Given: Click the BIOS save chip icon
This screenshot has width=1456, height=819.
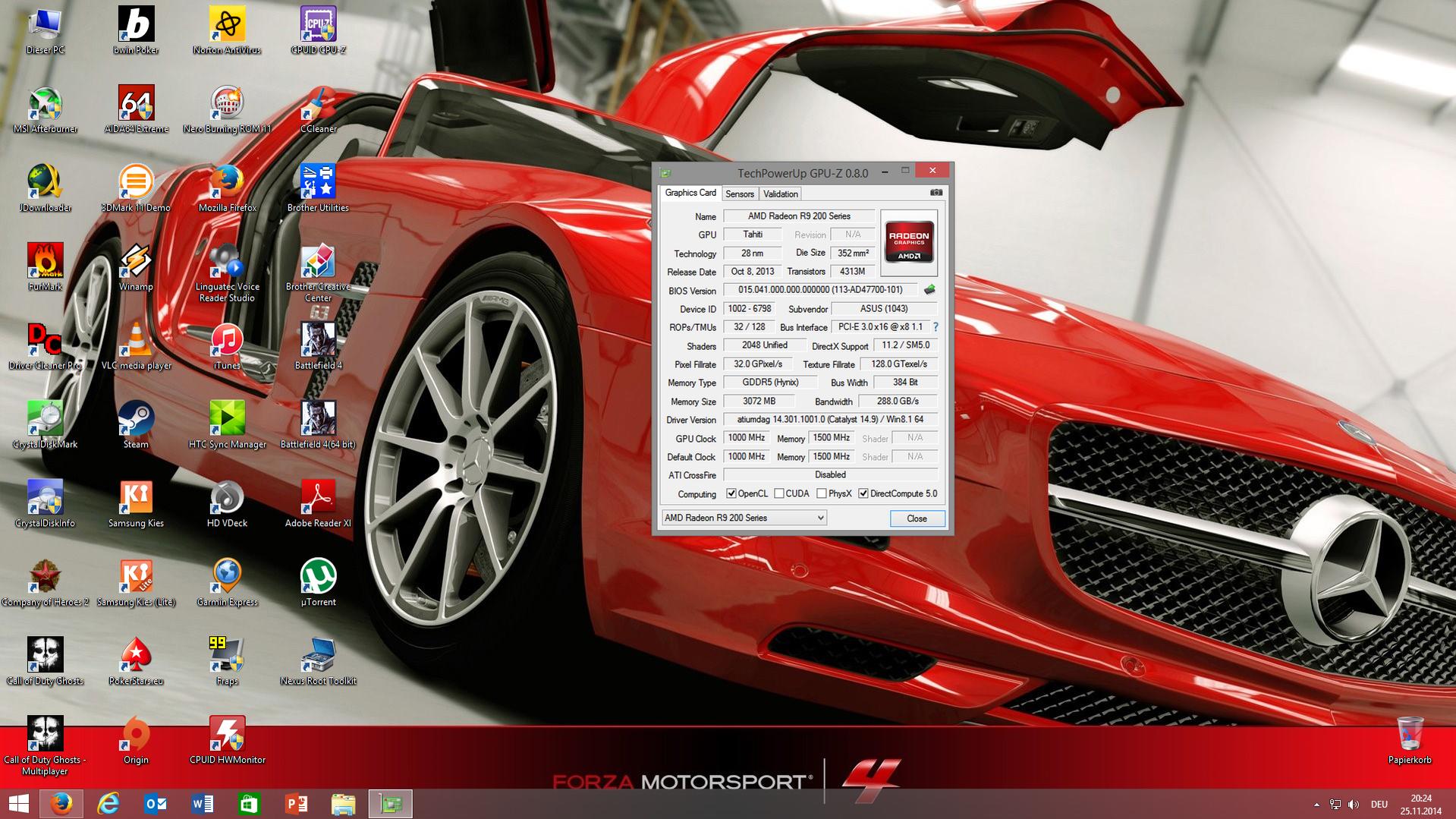Looking at the screenshot, I should (x=929, y=290).
